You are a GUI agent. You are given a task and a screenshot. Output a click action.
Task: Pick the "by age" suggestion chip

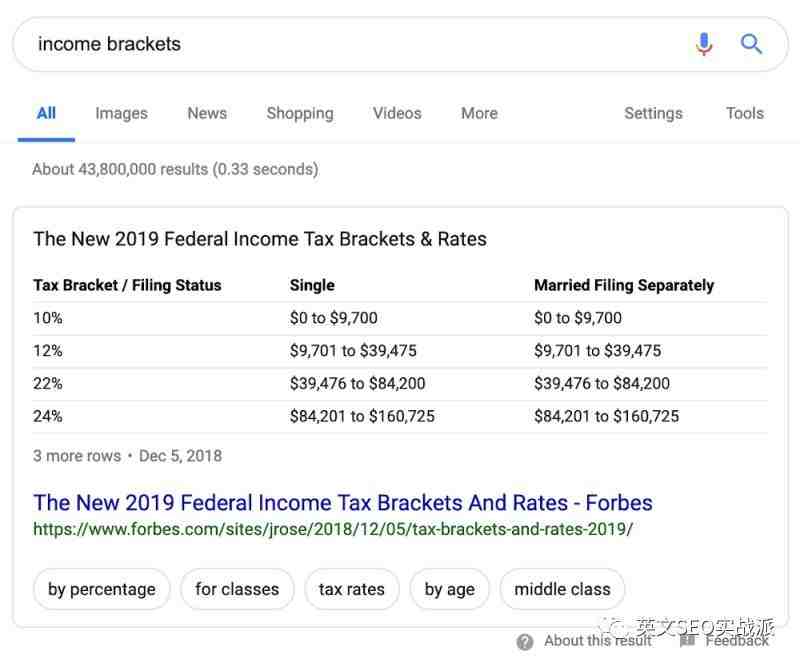tap(449, 589)
